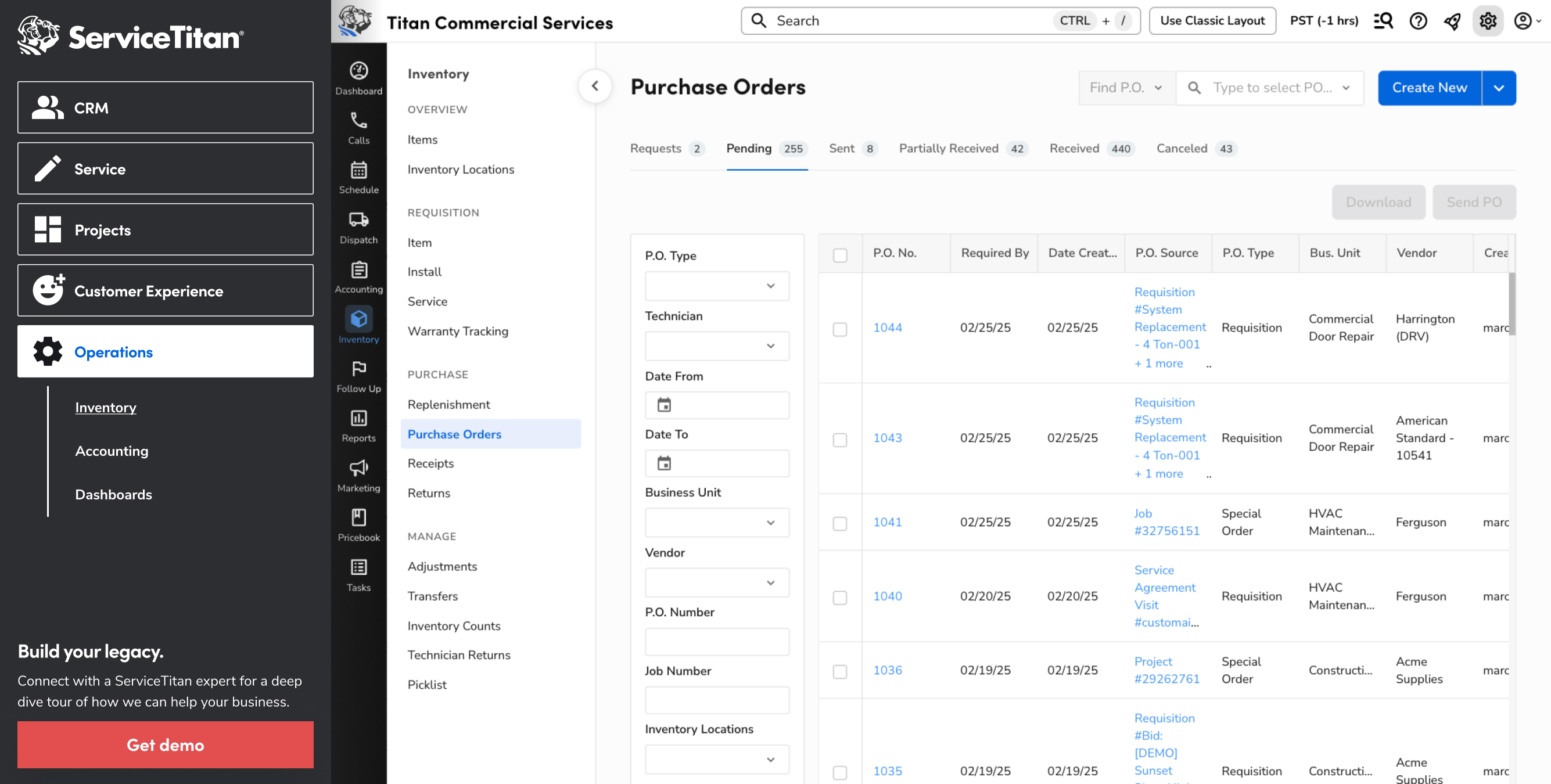1551x784 pixels.
Task: Switch to the Canceled tab
Action: (x=1182, y=149)
